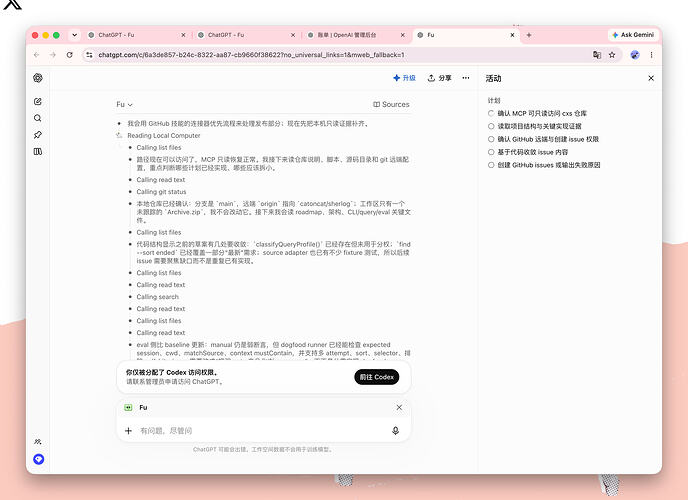Open the sidebar search icon
The image size is (688, 500).
(38, 118)
